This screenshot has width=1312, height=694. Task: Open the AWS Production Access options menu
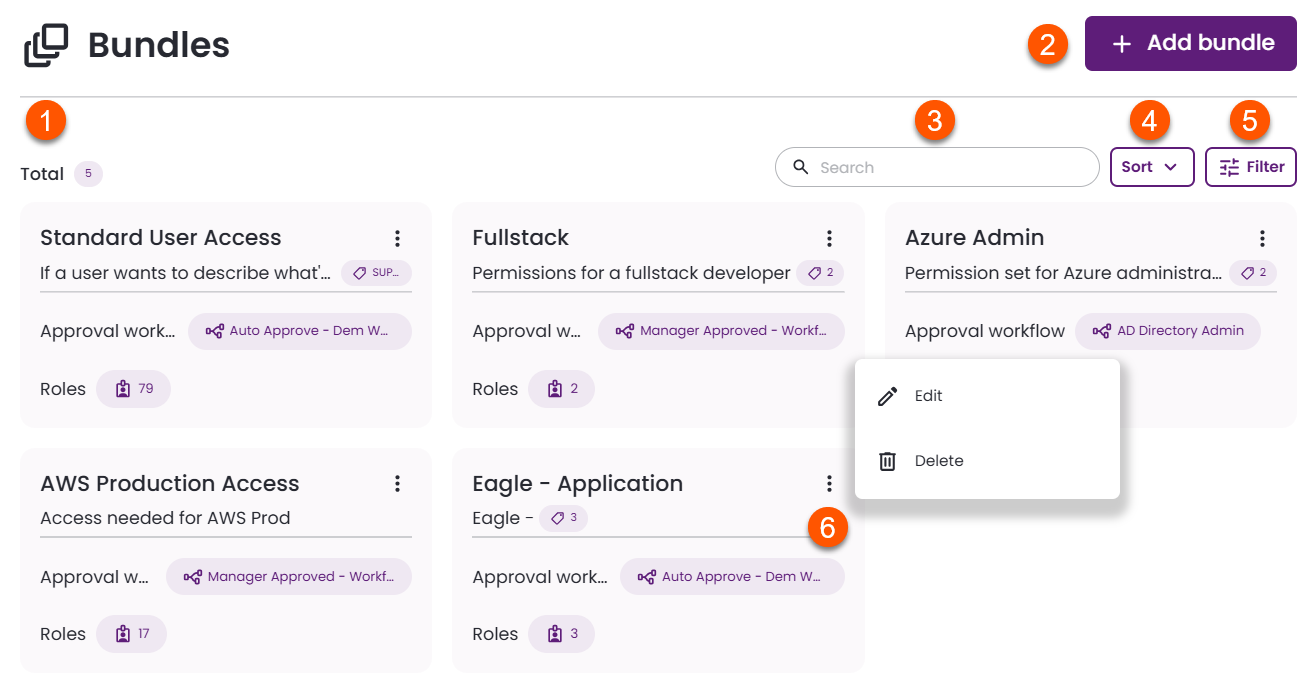(x=397, y=484)
